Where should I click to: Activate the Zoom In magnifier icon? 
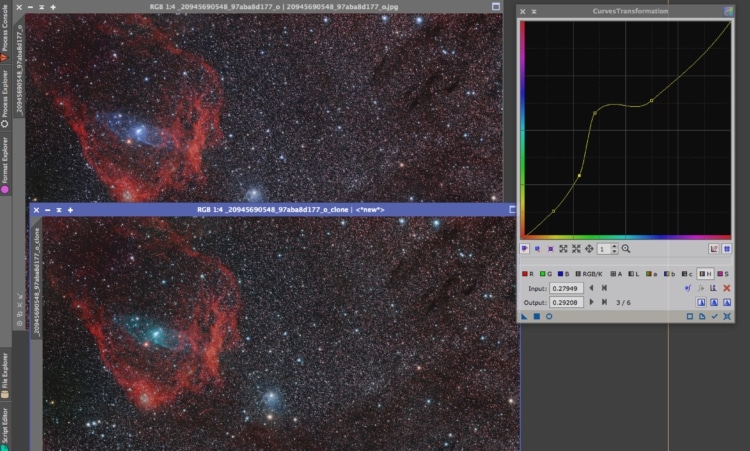pyautogui.click(x=626, y=249)
